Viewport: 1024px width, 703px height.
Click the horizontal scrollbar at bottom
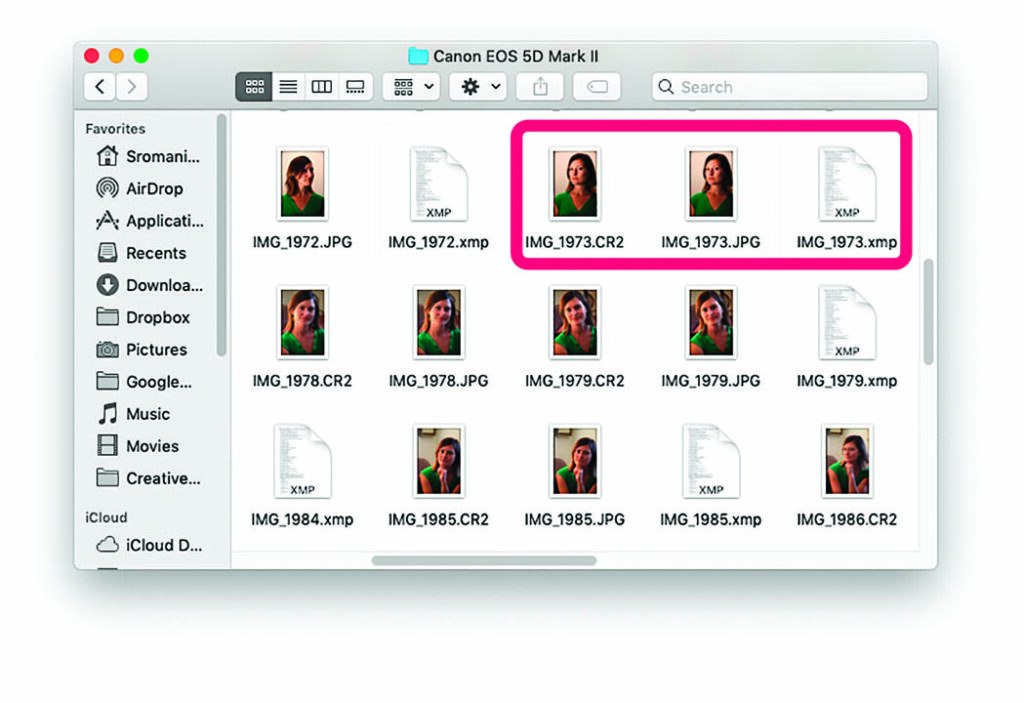click(x=484, y=561)
